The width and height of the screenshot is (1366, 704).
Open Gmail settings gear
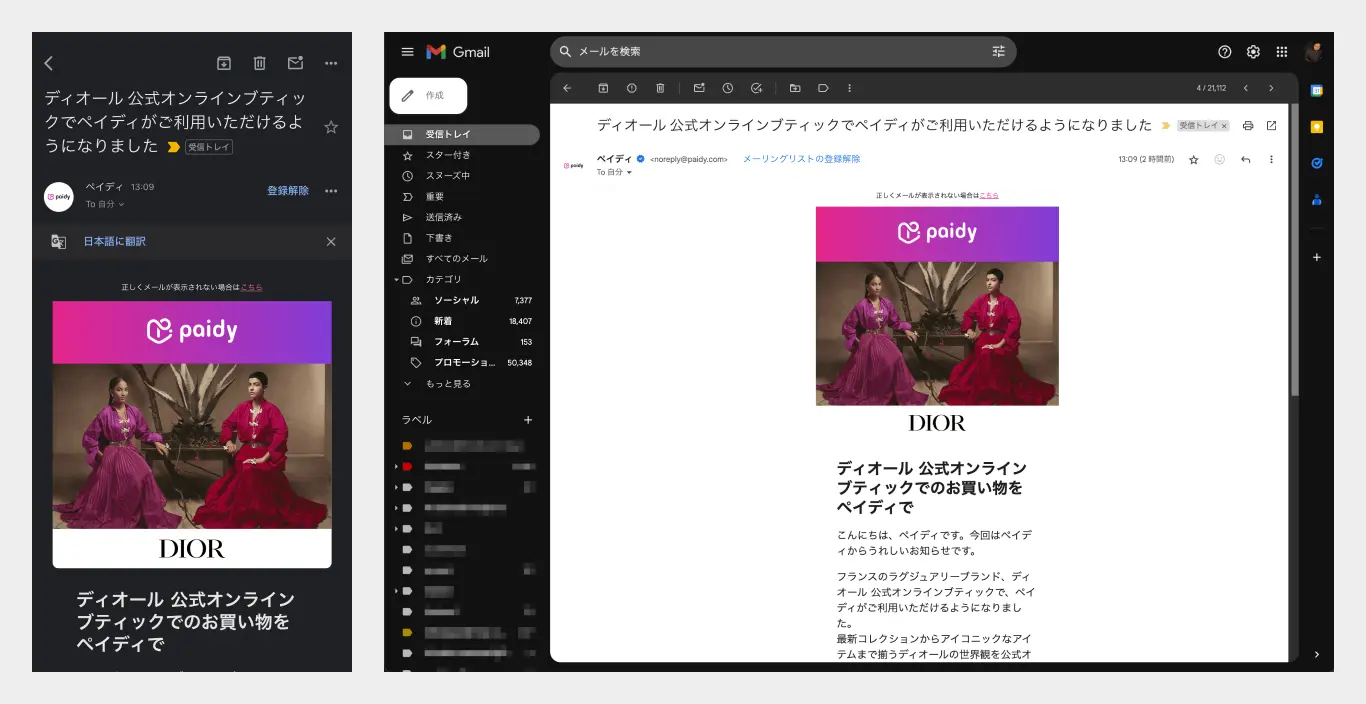[1253, 52]
